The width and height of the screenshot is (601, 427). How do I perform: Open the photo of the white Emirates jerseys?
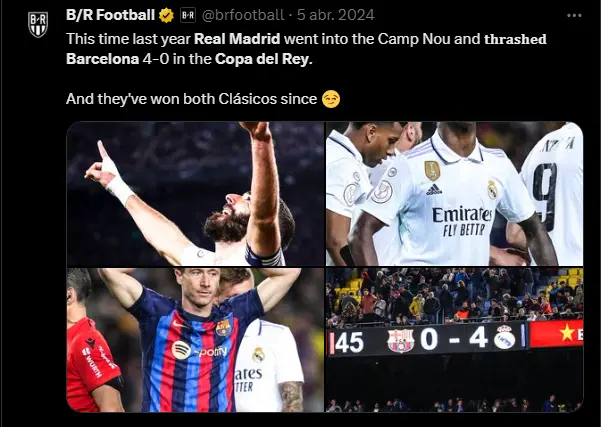pos(455,194)
